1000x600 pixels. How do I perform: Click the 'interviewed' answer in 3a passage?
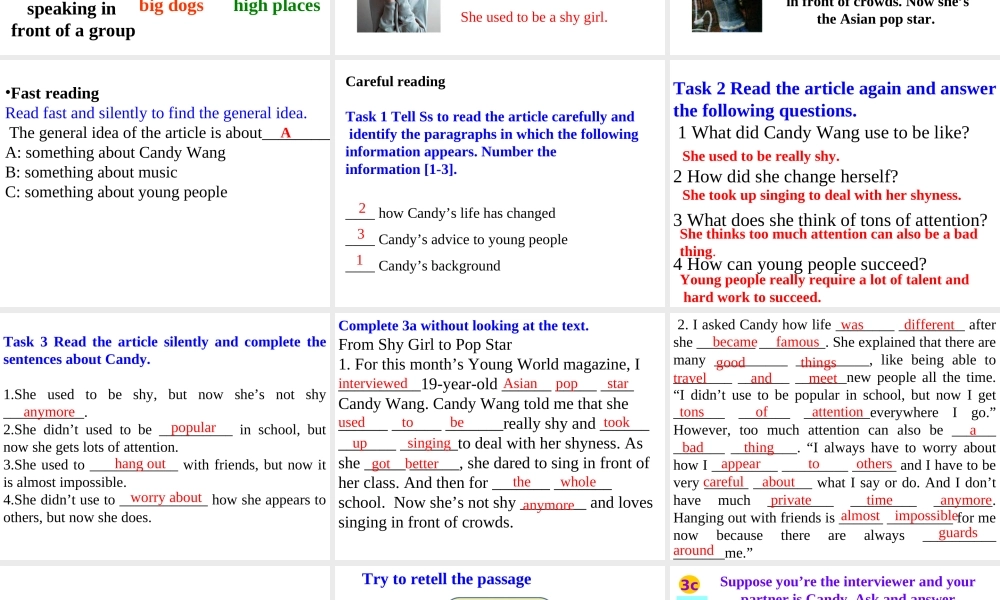[373, 384]
